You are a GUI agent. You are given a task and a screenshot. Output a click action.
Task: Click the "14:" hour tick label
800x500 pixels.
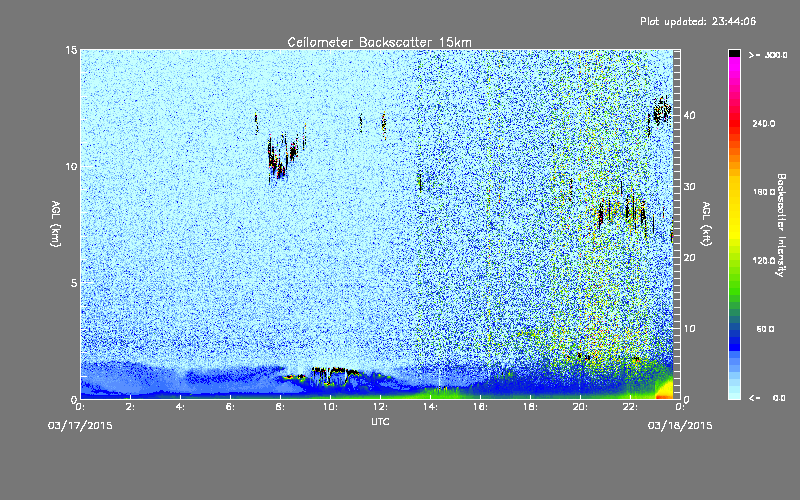click(x=430, y=407)
